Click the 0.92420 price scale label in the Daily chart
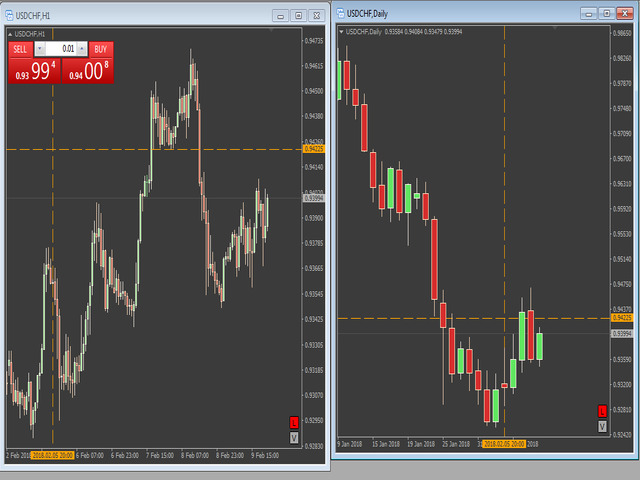 622,435
